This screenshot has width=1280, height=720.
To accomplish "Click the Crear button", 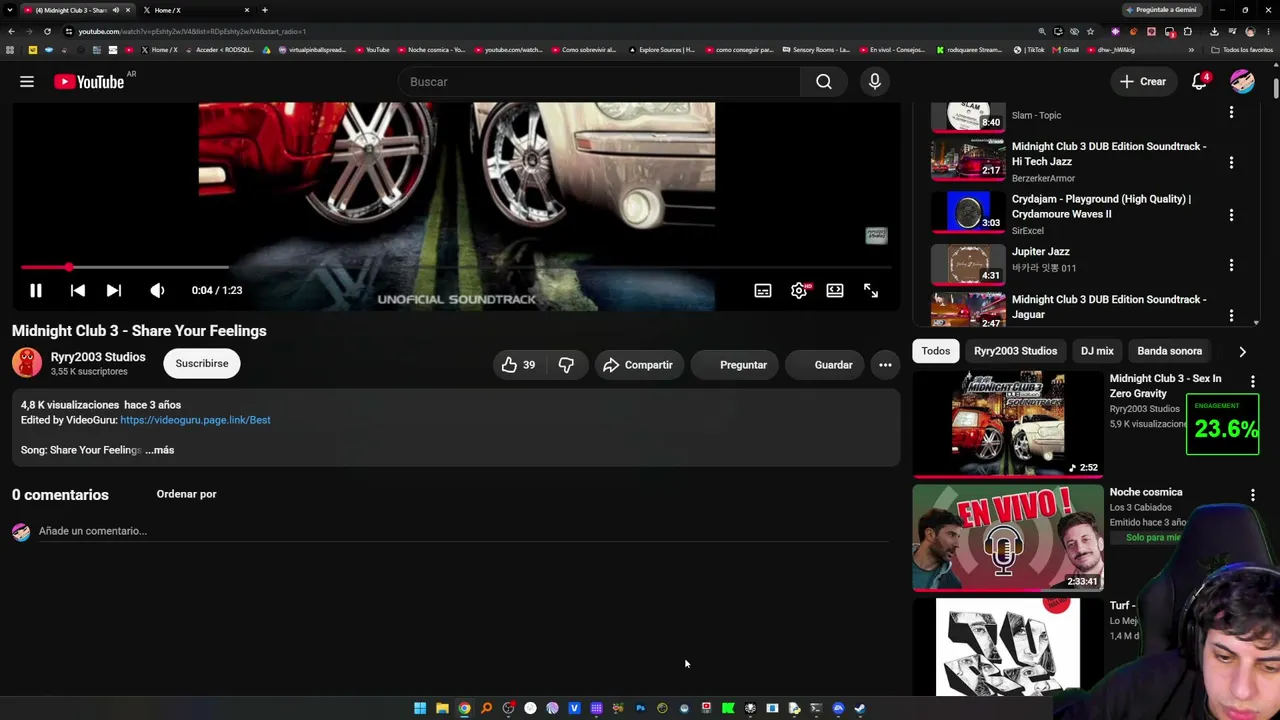I will (1143, 82).
